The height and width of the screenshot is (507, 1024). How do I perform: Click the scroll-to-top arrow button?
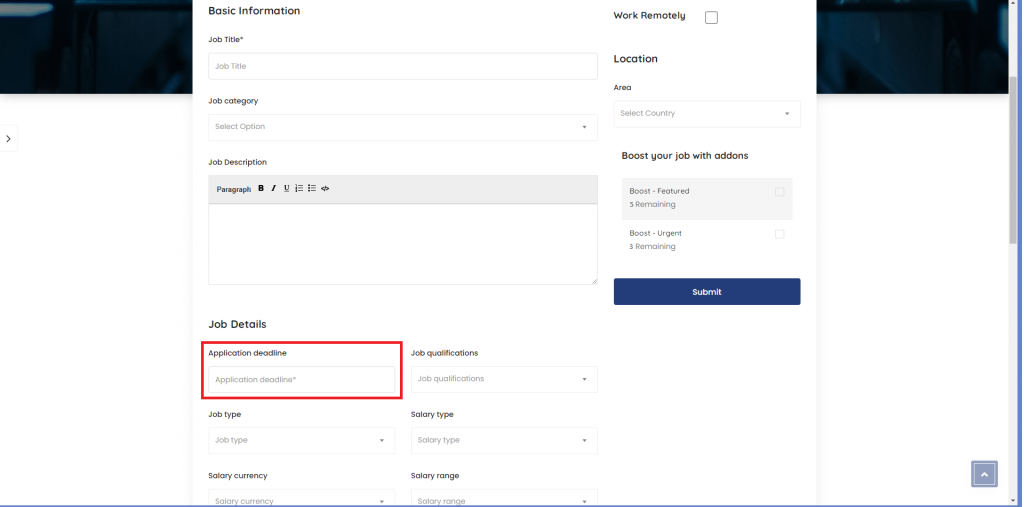click(984, 474)
